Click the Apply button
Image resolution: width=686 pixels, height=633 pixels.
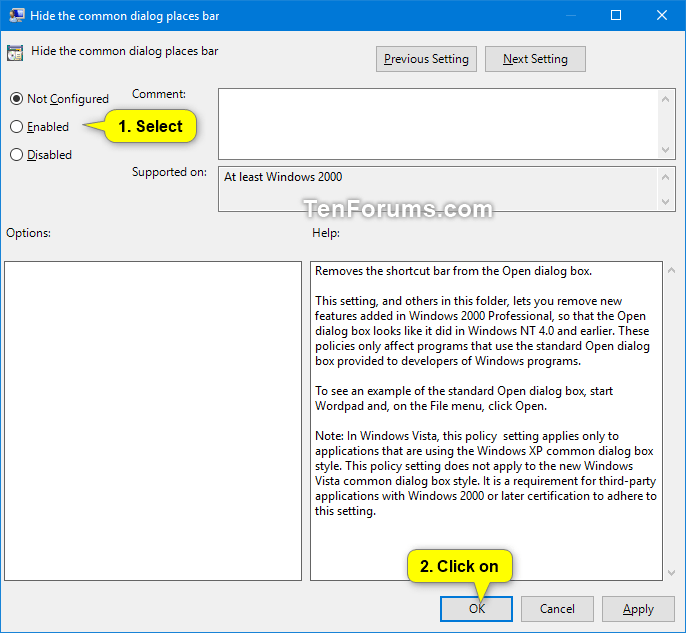638,609
